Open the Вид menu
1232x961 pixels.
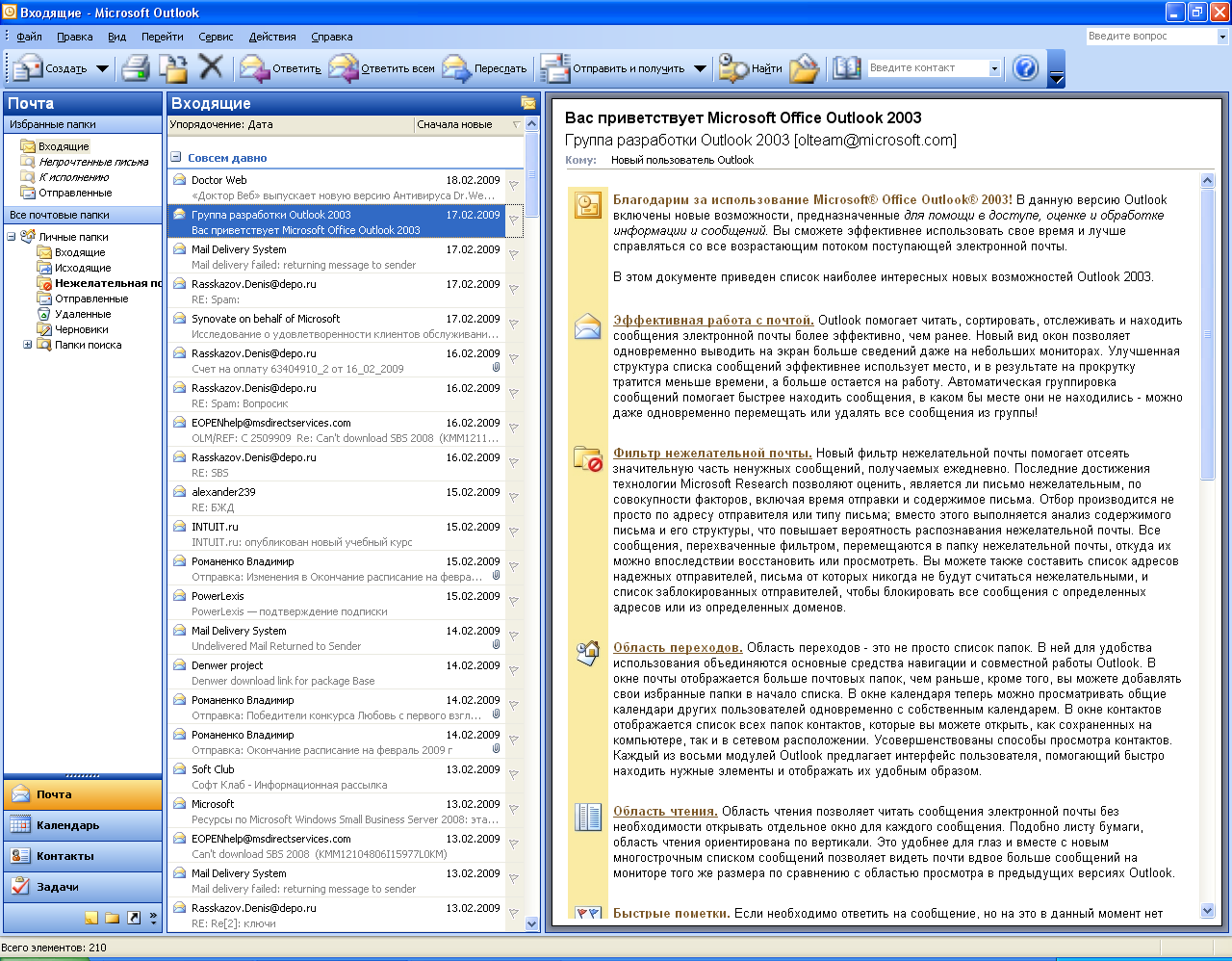coord(116,37)
